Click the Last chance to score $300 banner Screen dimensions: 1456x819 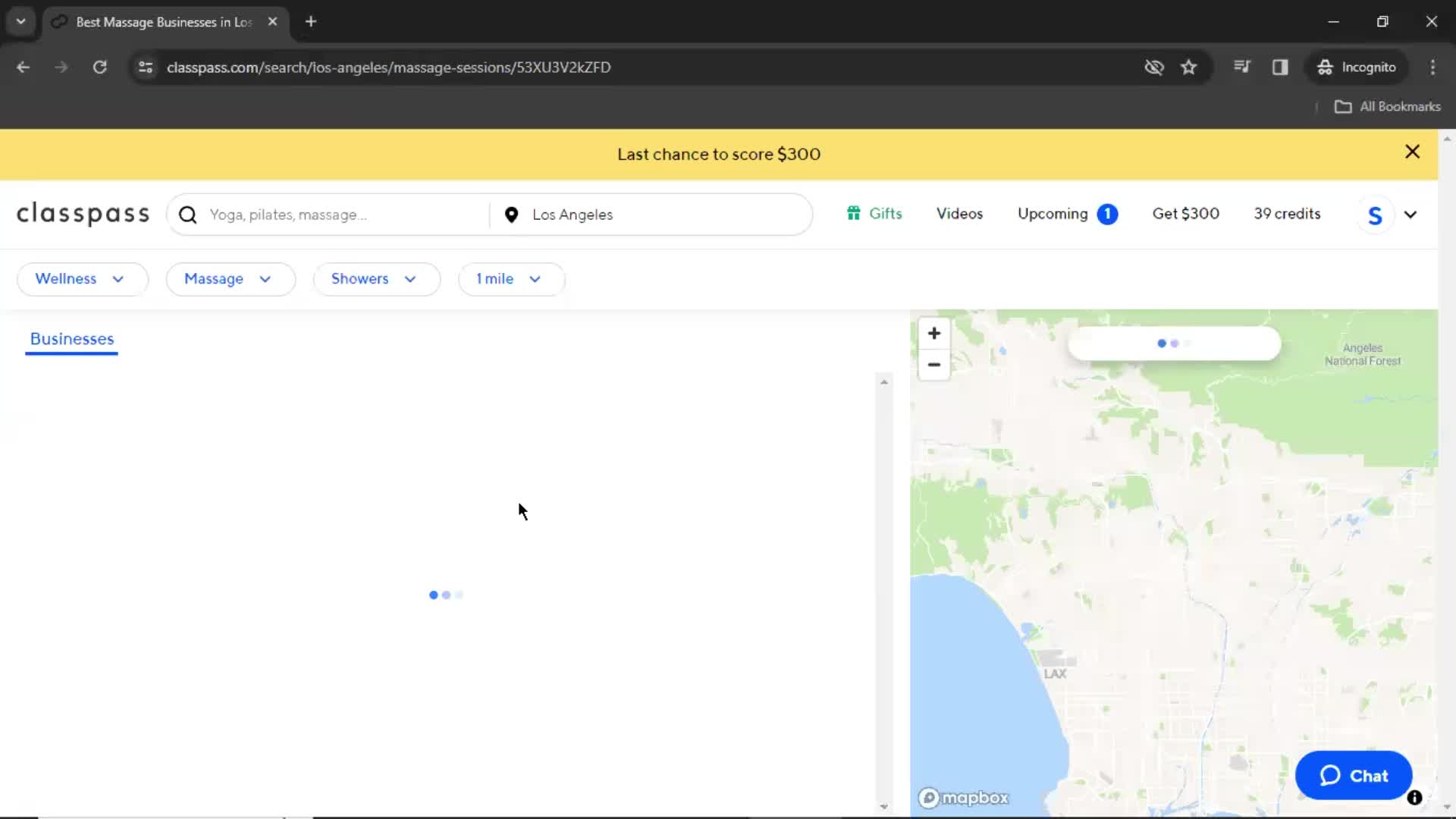tap(719, 154)
